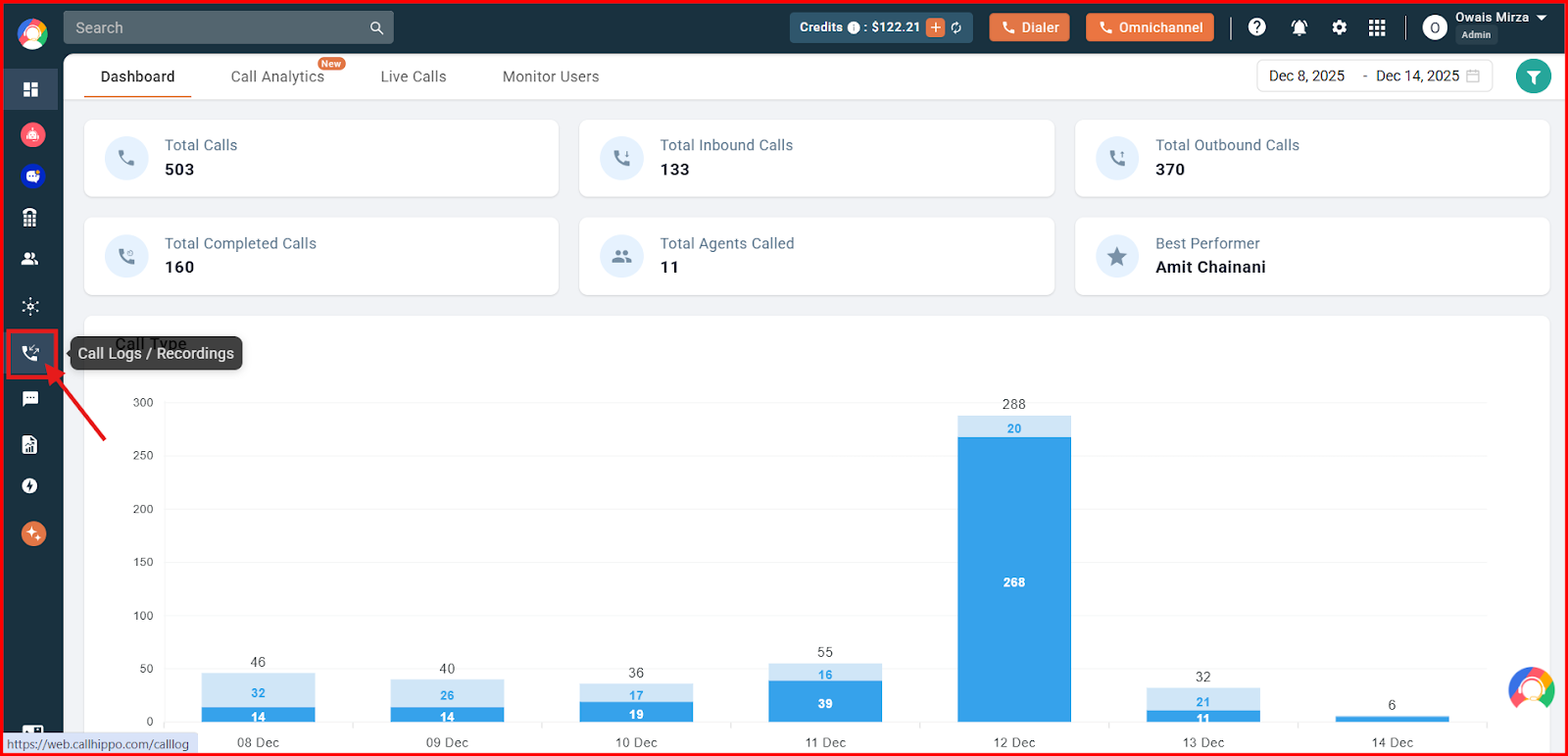
Task: Click the Total Calls card
Action: [321, 158]
